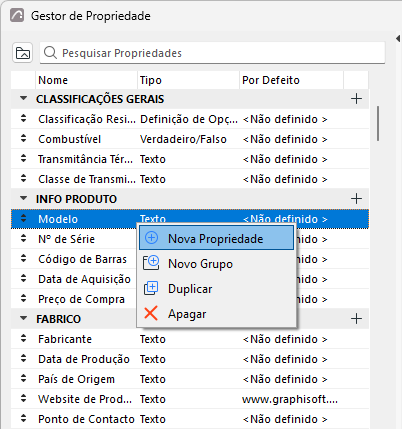Viewport: 402px width, 429px height.
Task: Add property to CLASSIFICAÇÕES GERAIS with plus
Action: [x=356, y=99]
